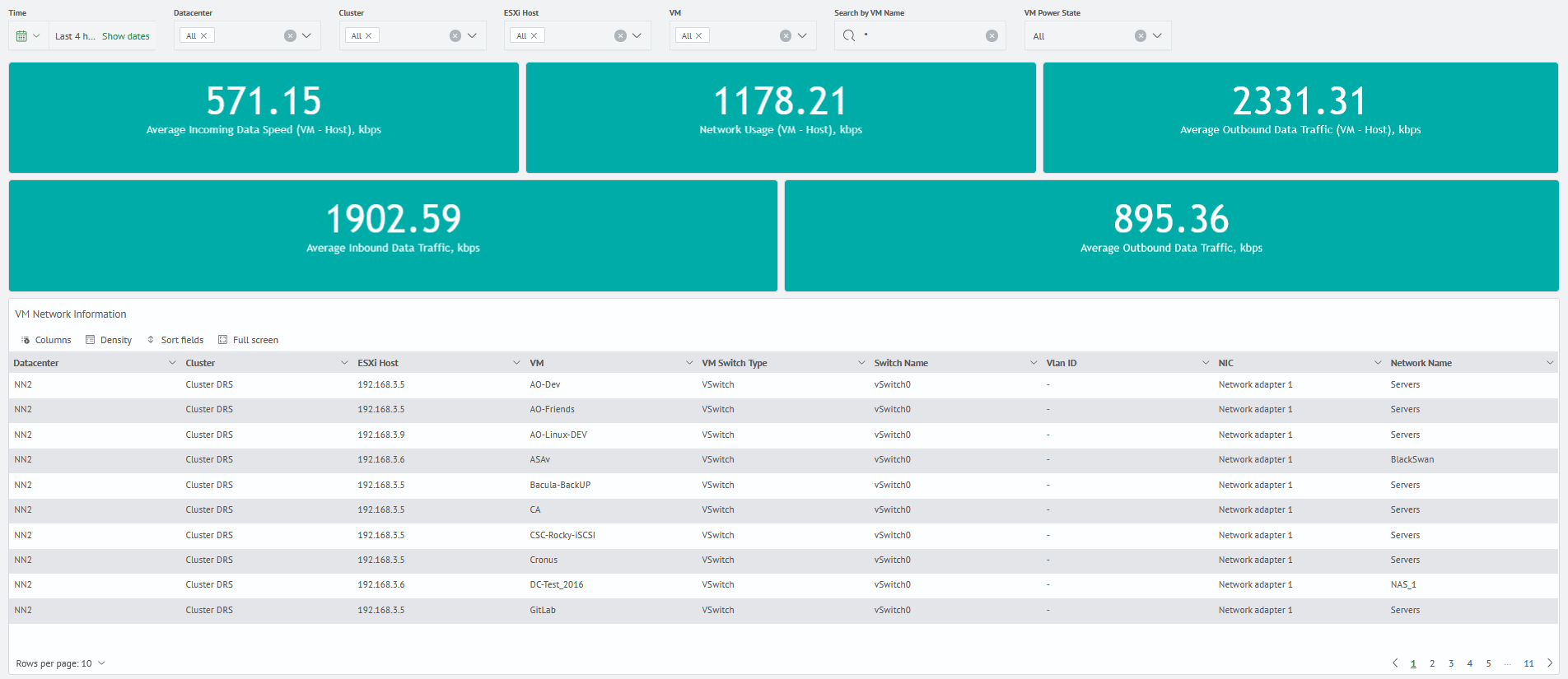The height and width of the screenshot is (679, 1568).
Task: Select the Bacula-BackUP VM cell
Action: (611, 485)
